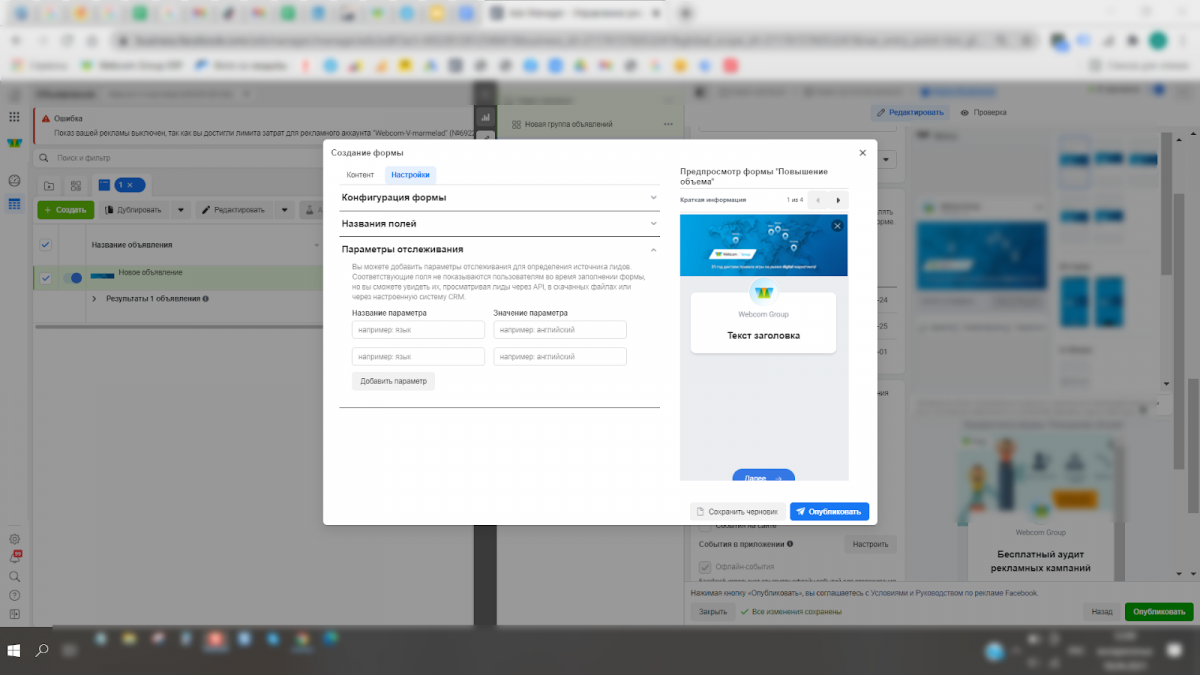Toggle the select-all ads header checkbox

pyautogui.click(x=45, y=245)
